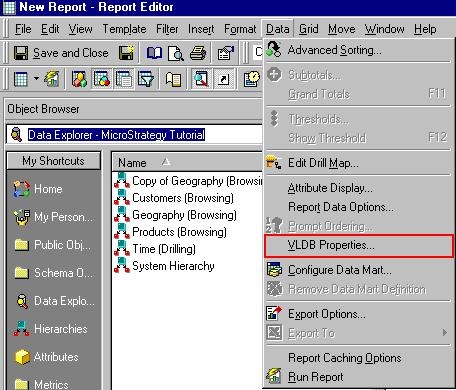Click the clock schedule icon
The height and width of the screenshot is (390, 456).
pyautogui.click(x=251, y=79)
